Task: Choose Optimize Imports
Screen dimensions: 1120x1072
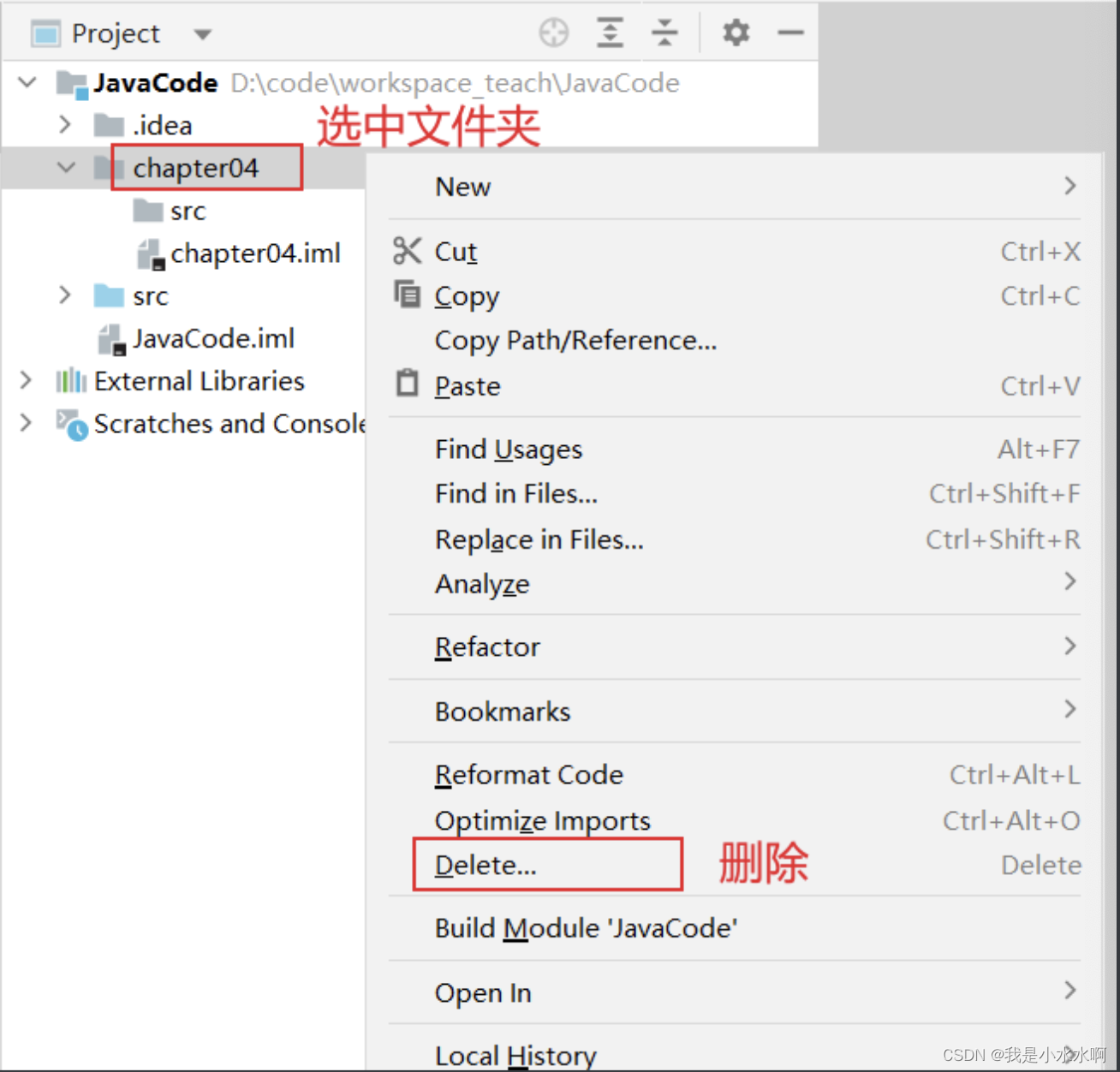Action: 735,820
